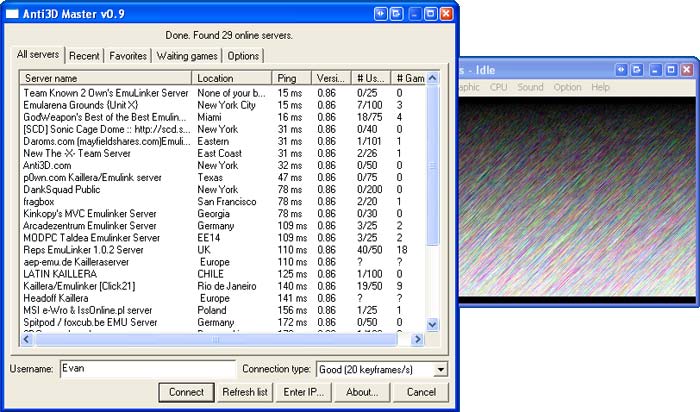Image resolution: width=700 pixels, height=412 pixels.
Task: Select Kaillera/Emulinker [Click21] server
Action: [x=223, y=286]
